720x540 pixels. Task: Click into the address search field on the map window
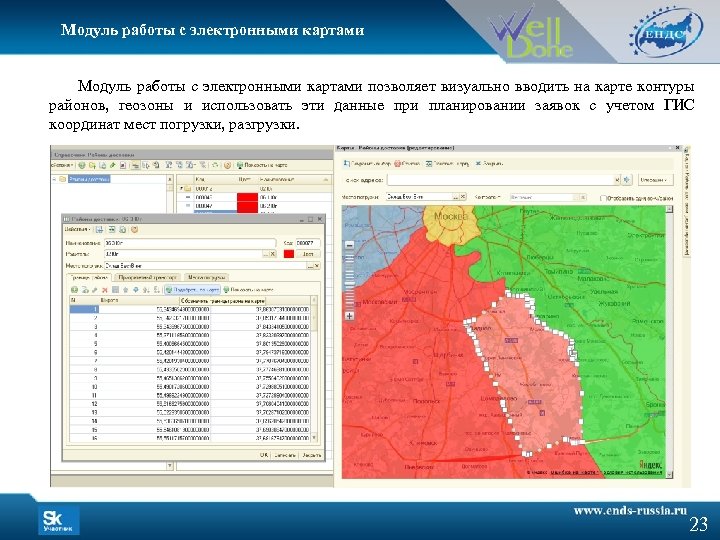click(x=500, y=180)
